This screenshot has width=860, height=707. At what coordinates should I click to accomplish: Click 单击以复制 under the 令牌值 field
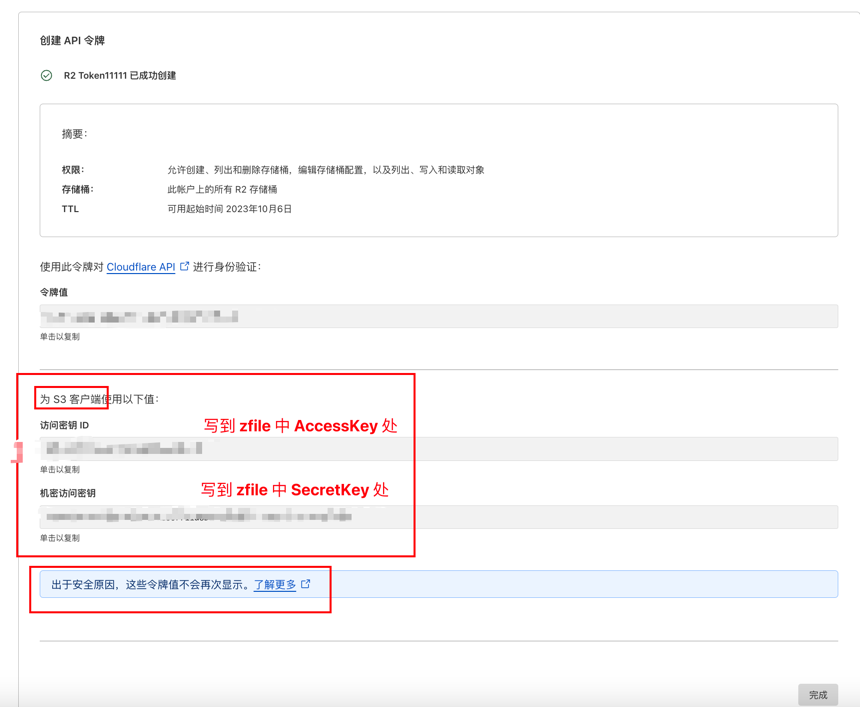coord(60,337)
